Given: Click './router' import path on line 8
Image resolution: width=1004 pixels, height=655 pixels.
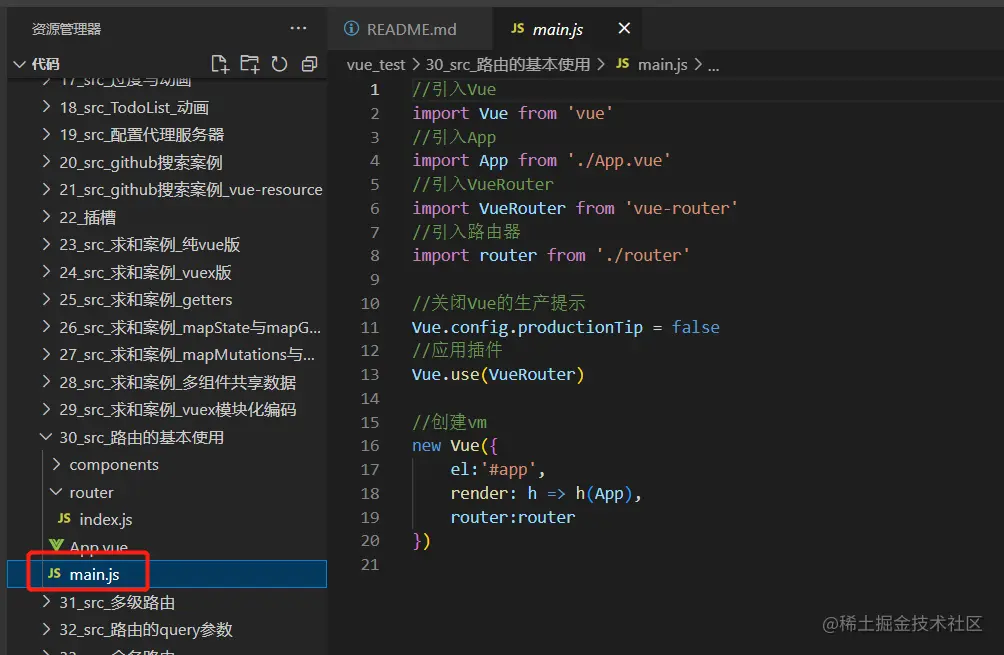Looking at the screenshot, I should click(x=643, y=255).
